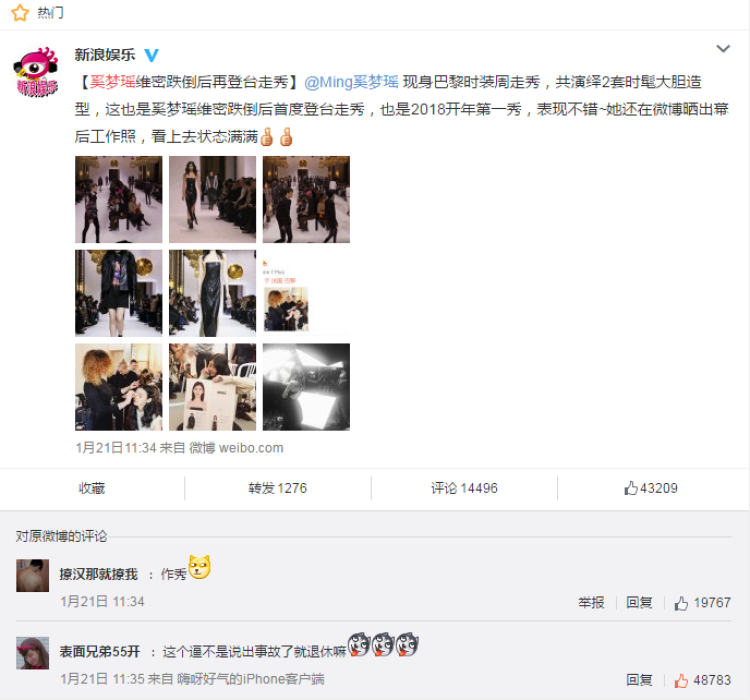Click 收藏 to bookmark the post
Image resolution: width=750 pixels, height=700 pixels.
(91, 488)
